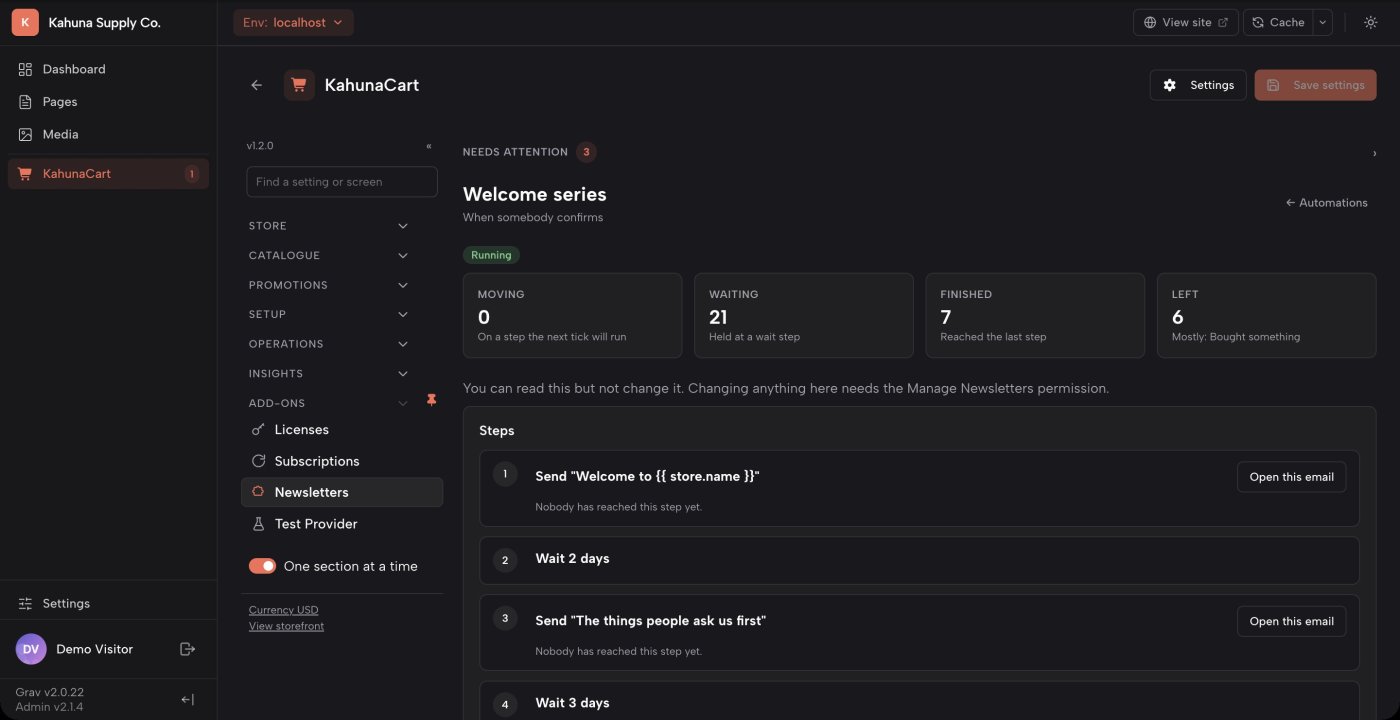Screen dimensions: 1400x720
Task: Open the Test Provider page
Action: click(x=342, y=524)
